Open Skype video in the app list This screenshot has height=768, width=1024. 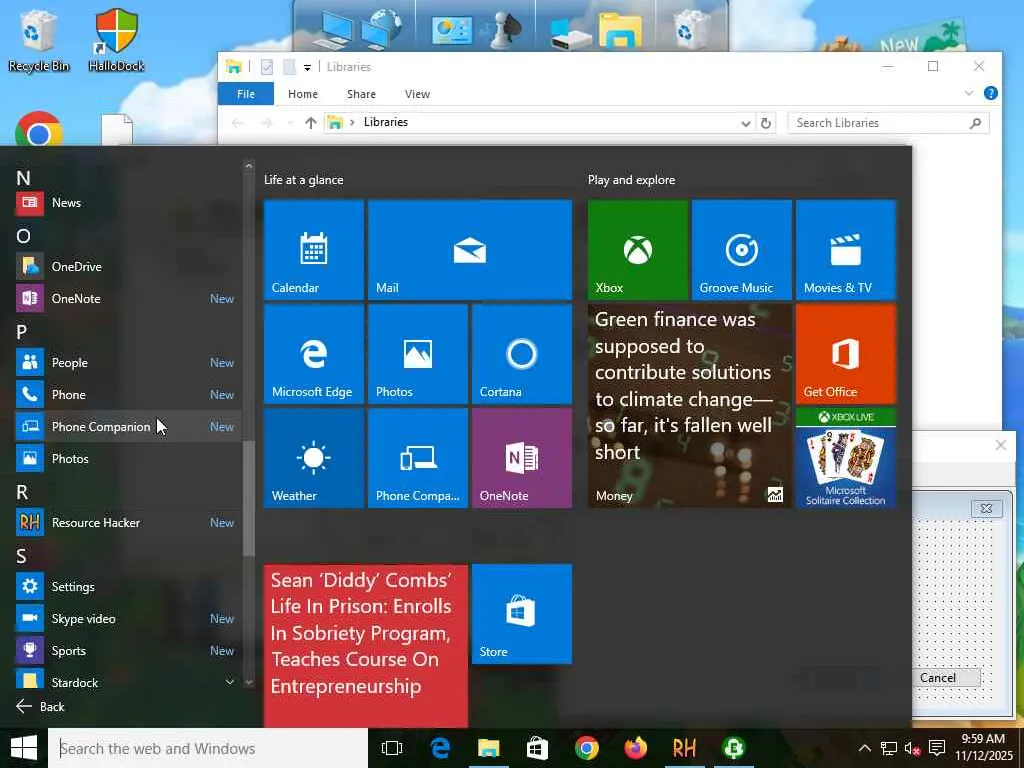pos(128,618)
